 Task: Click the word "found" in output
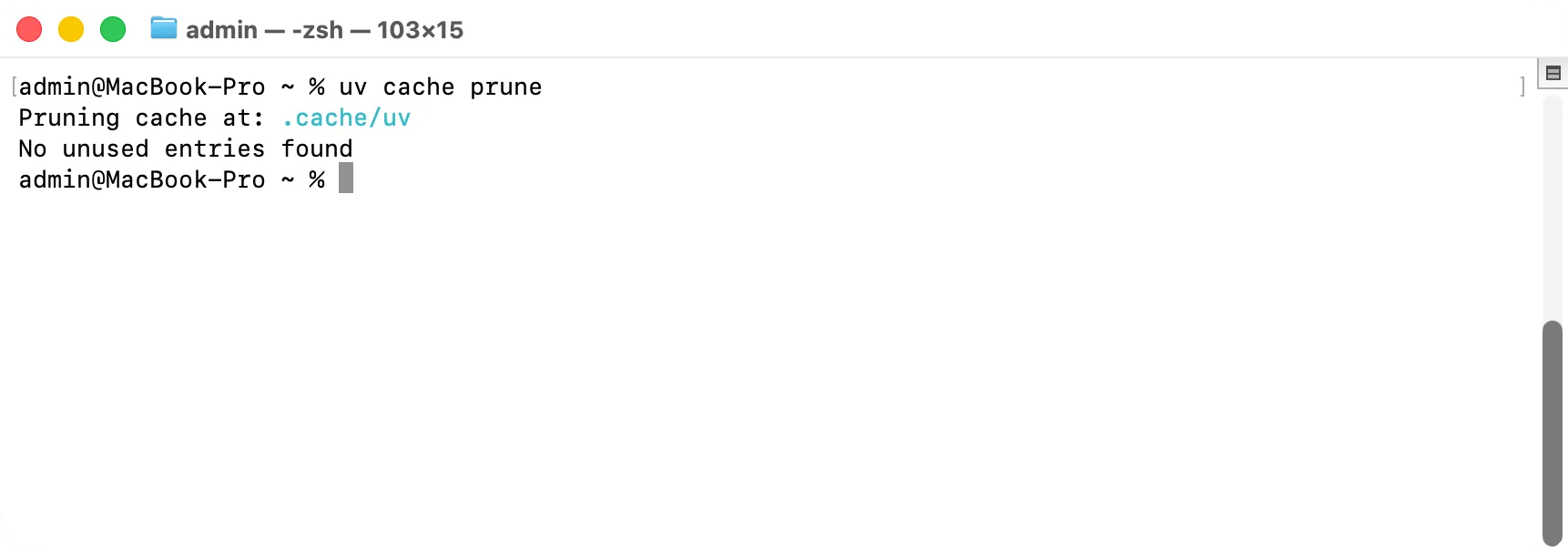[317, 148]
